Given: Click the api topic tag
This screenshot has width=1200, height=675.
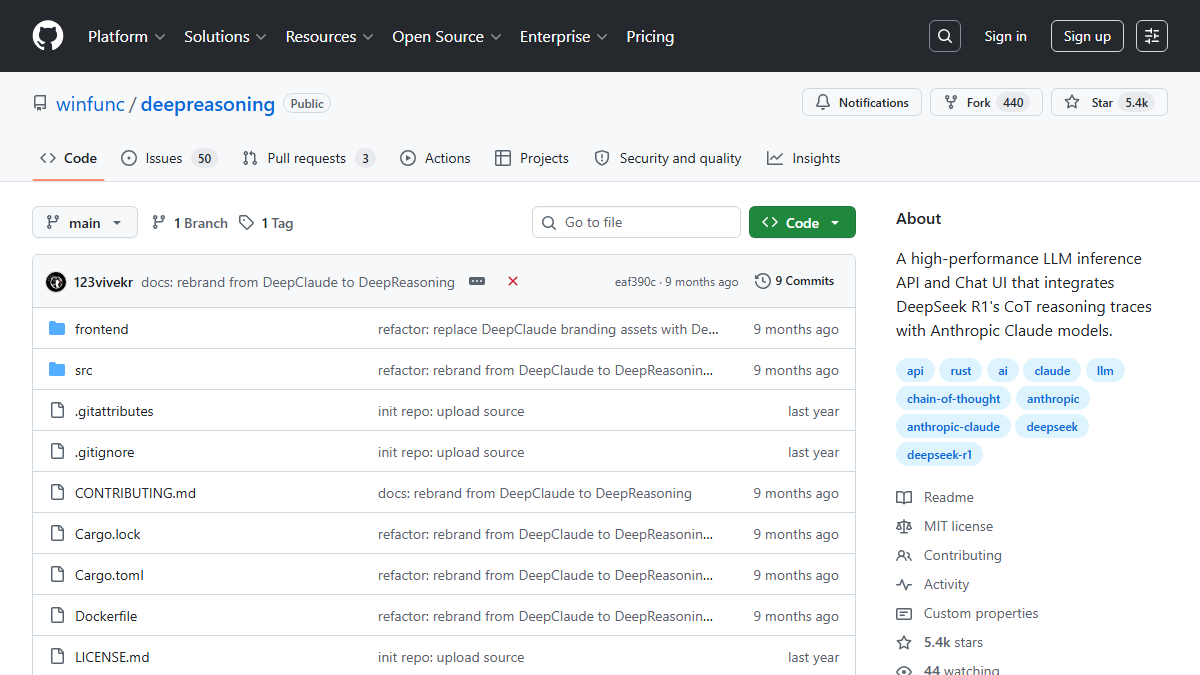Looking at the screenshot, I should pos(915,370).
